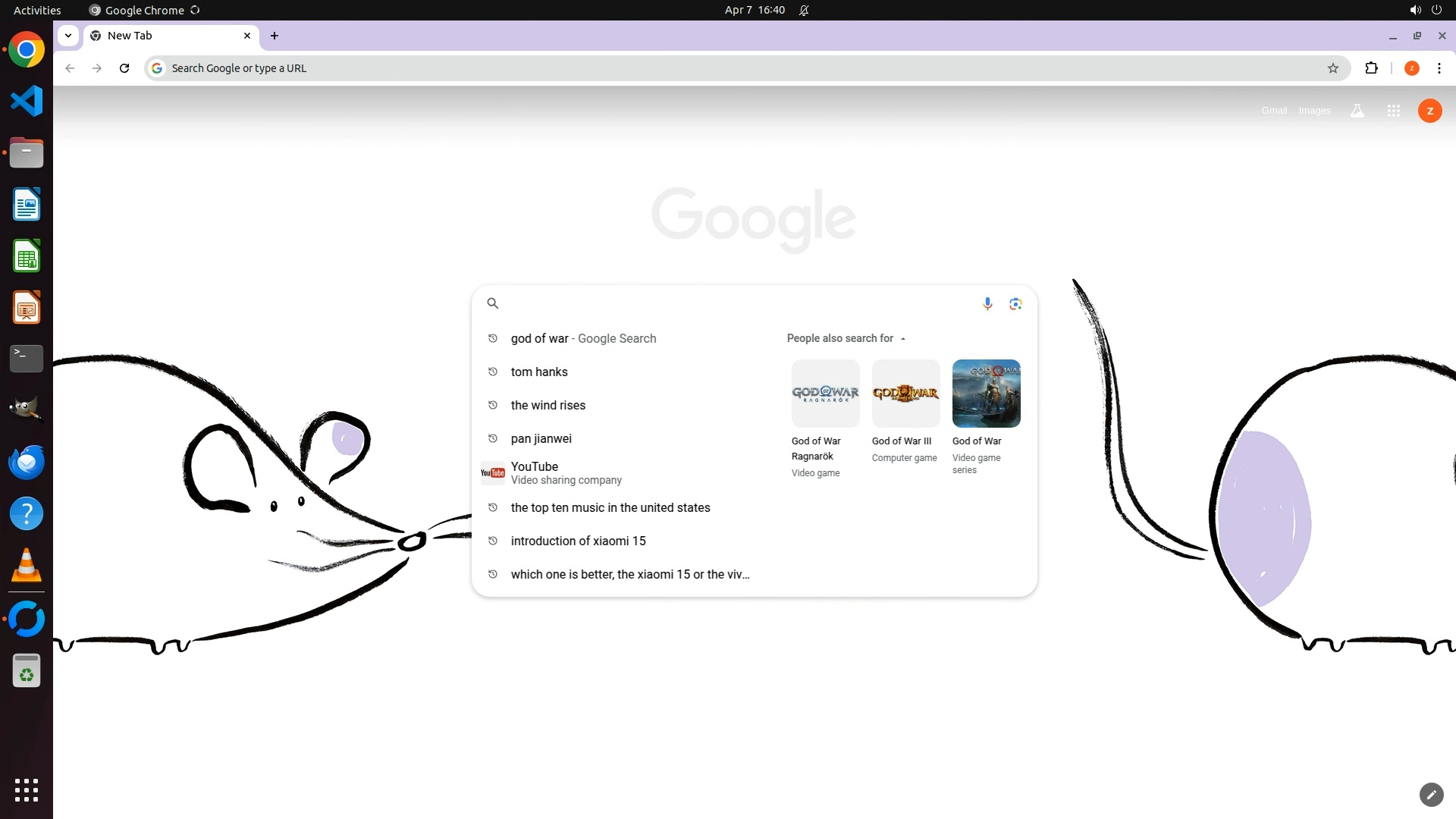Bookmark this tab with star icon
This screenshot has height=819, width=1456.
click(1333, 68)
